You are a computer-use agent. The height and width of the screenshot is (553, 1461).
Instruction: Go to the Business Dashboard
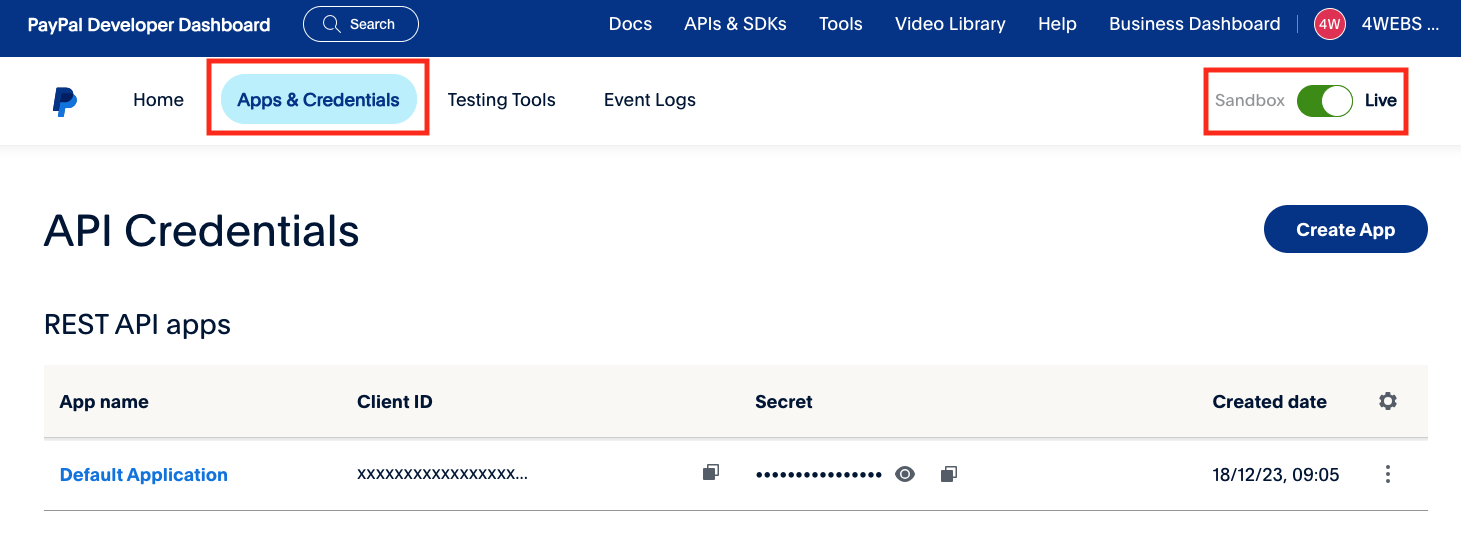tap(1194, 24)
